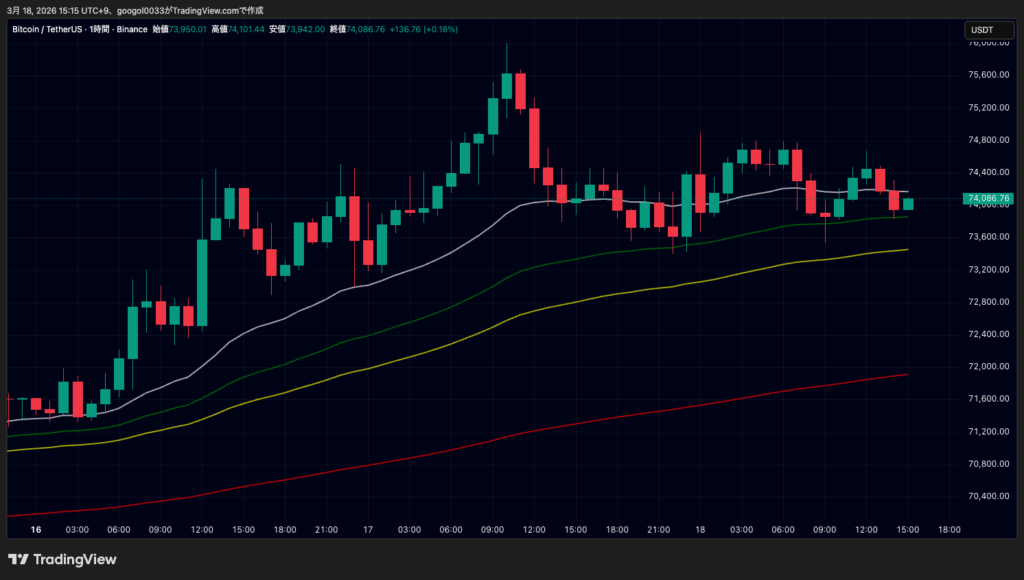Click the current price label 74,086.76
The width and height of the screenshot is (1024, 580).
(x=988, y=199)
